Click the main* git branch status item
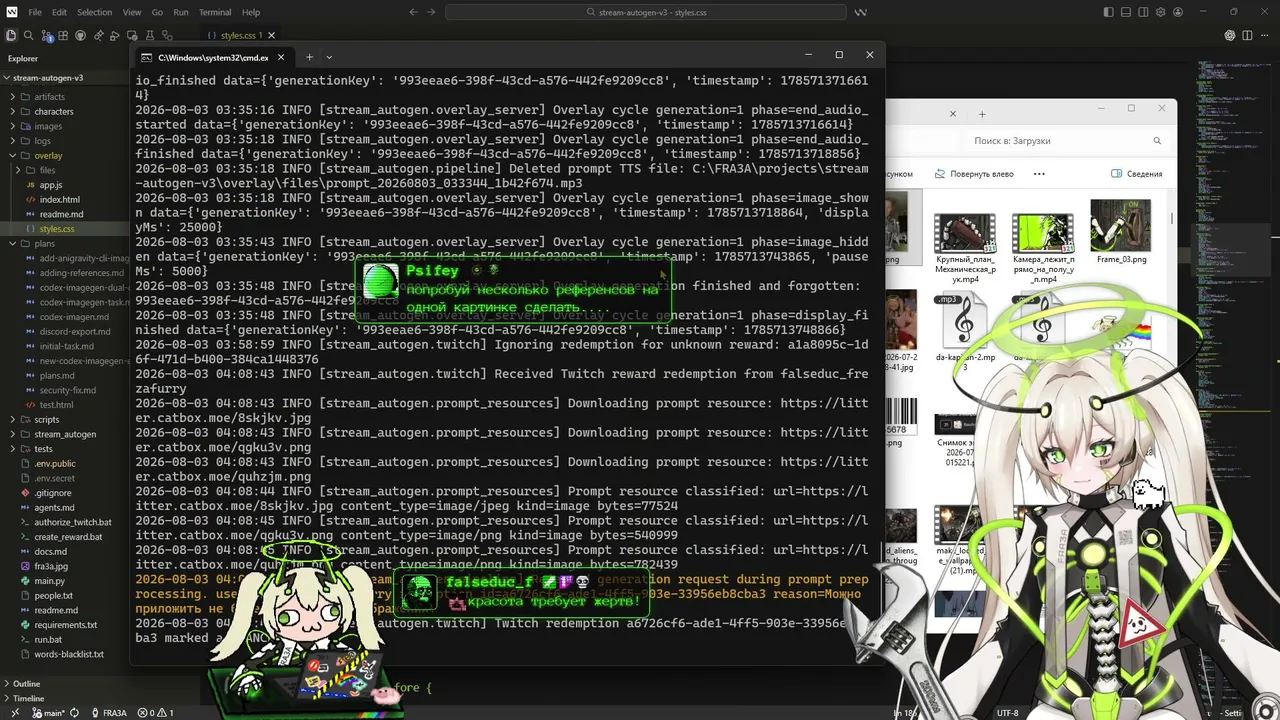1280x720 pixels. pos(50,713)
